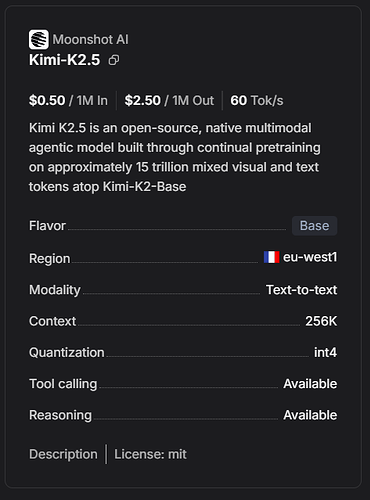Copy the Kimi-K2.5 model name
Image resolution: width=370 pixels, height=500 pixels.
point(114,60)
